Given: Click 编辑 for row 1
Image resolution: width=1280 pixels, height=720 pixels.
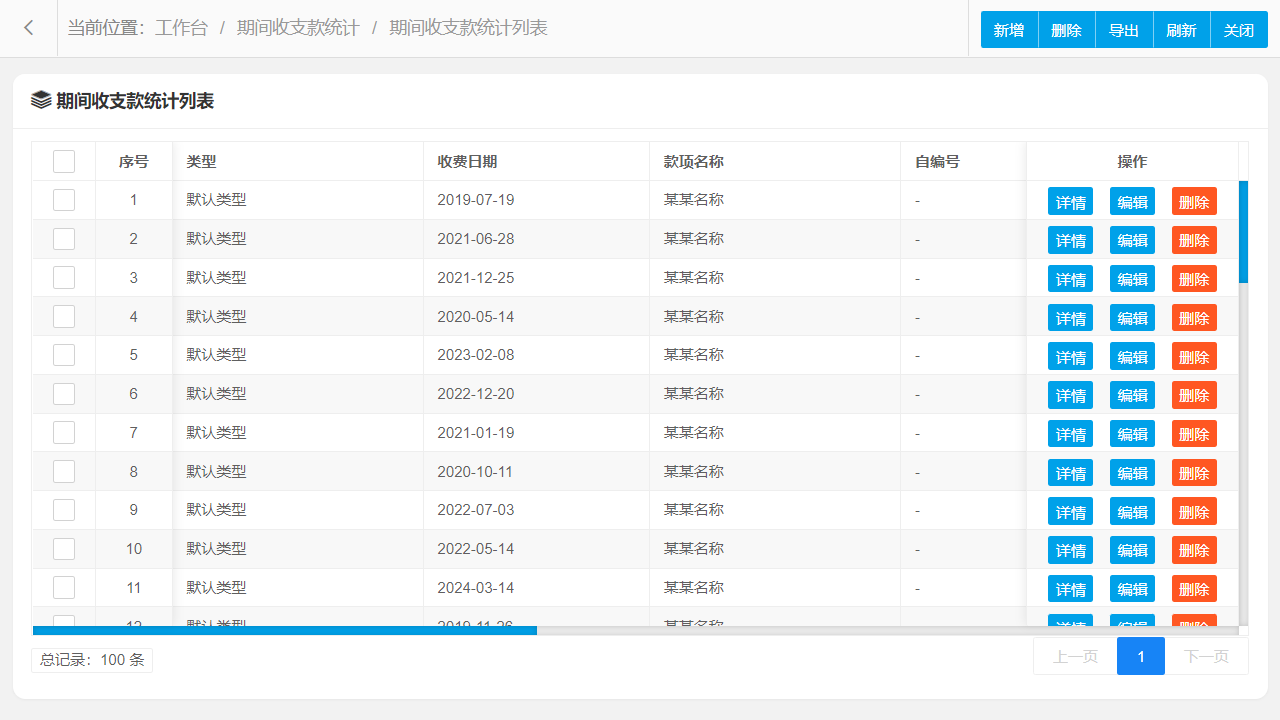Looking at the screenshot, I should [1132, 201].
